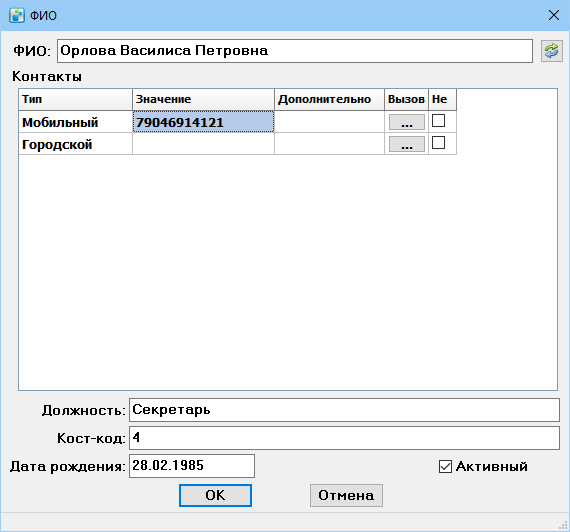Click the call button in the Мобильный row
This screenshot has height=532, width=570.
coord(407,122)
